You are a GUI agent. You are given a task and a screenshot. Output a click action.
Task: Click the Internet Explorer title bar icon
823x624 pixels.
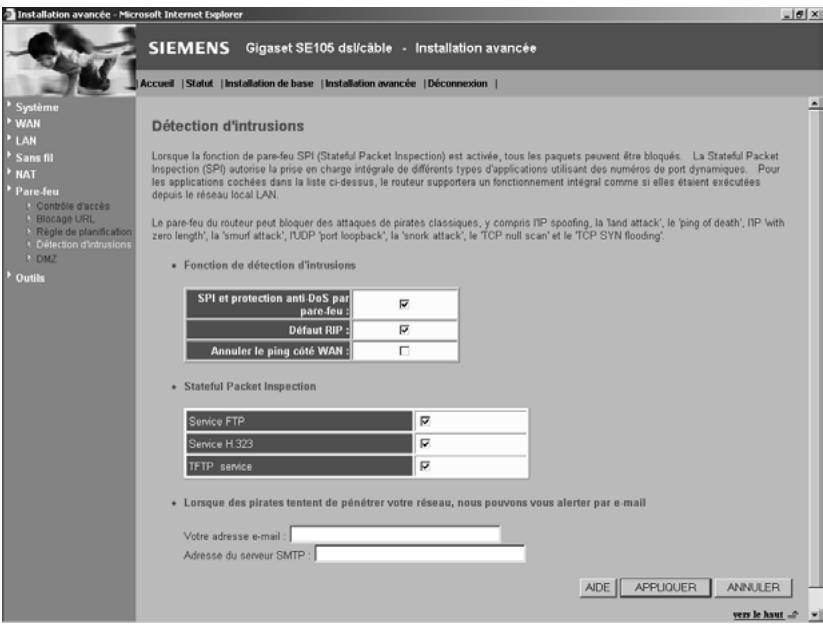(x=9, y=14)
